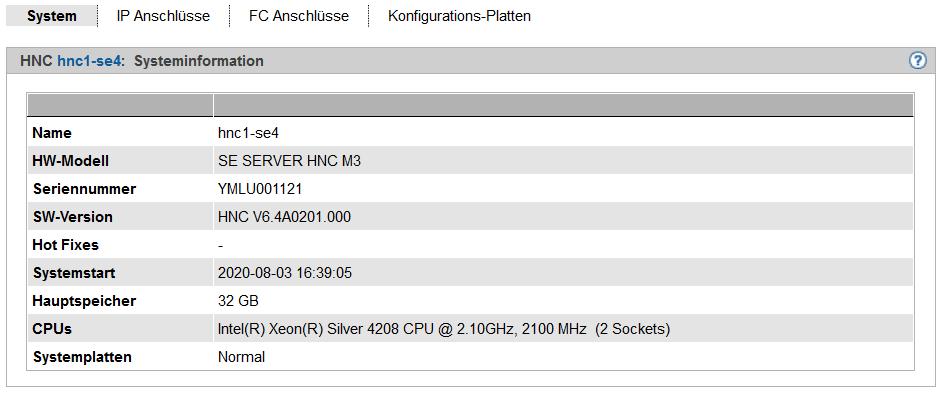Click the Seriennummer row label
941x395 pixels.
[x=85, y=189]
